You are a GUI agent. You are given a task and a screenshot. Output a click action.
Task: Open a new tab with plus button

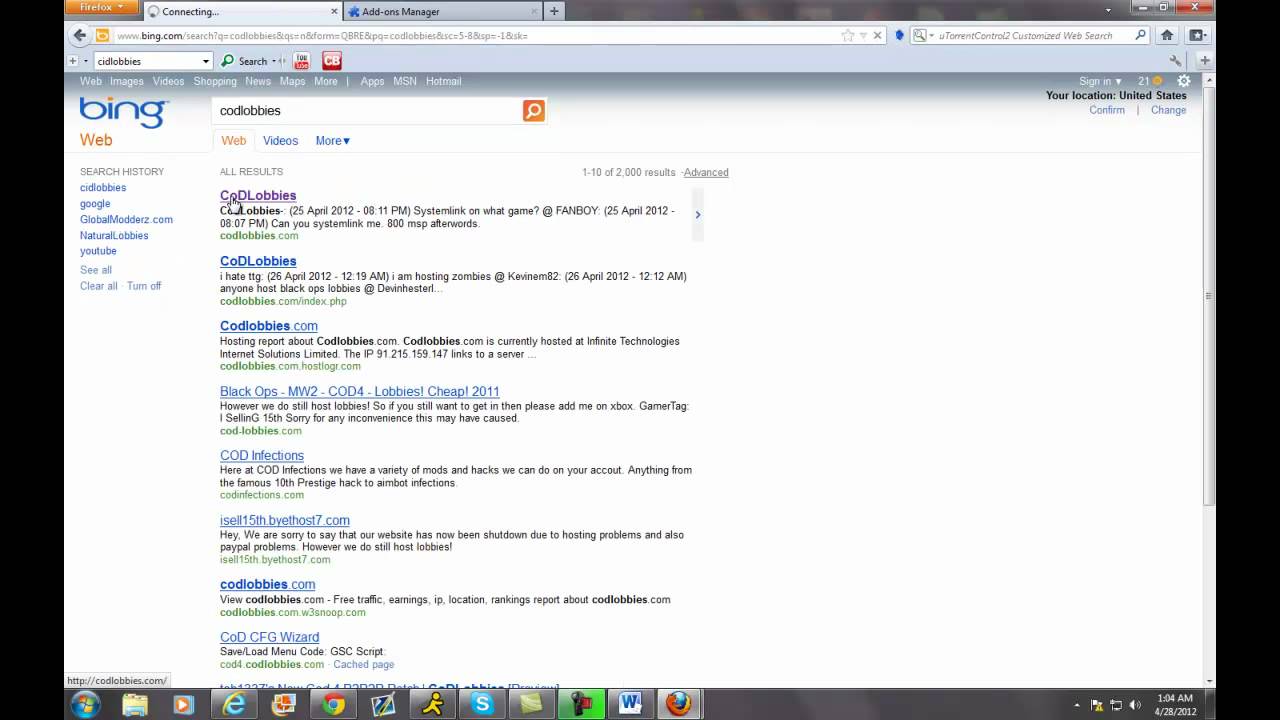point(554,11)
